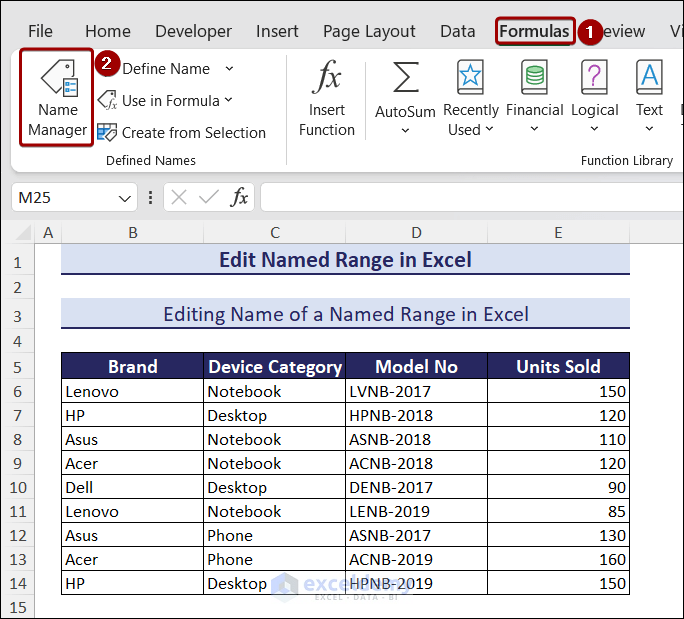Expand the Define Name dropdown arrow
This screenshot has width=684, height=619.
(229, 69)
